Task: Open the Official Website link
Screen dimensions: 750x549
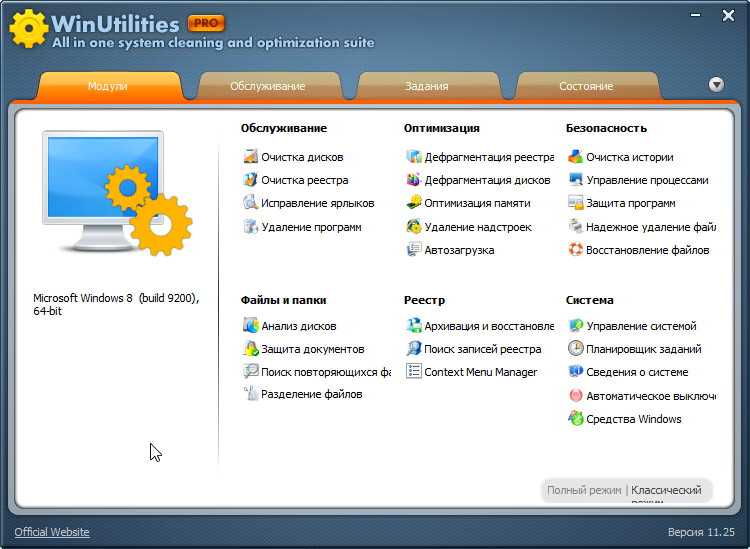Action: [52, 532]
